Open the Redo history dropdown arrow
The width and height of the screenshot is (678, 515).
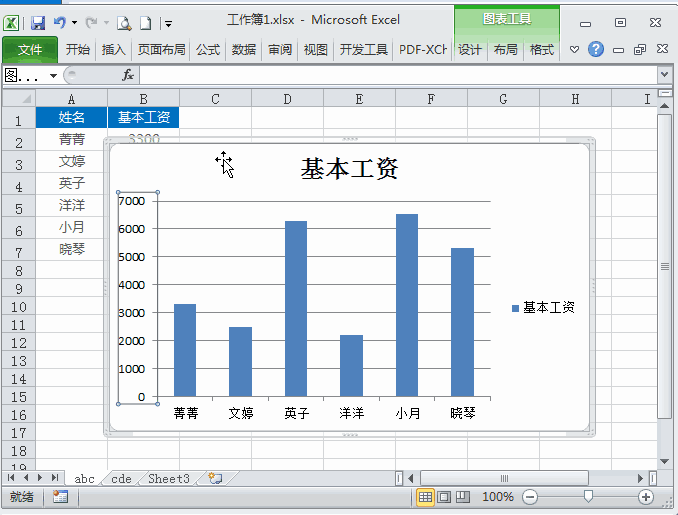coord(106,22)
